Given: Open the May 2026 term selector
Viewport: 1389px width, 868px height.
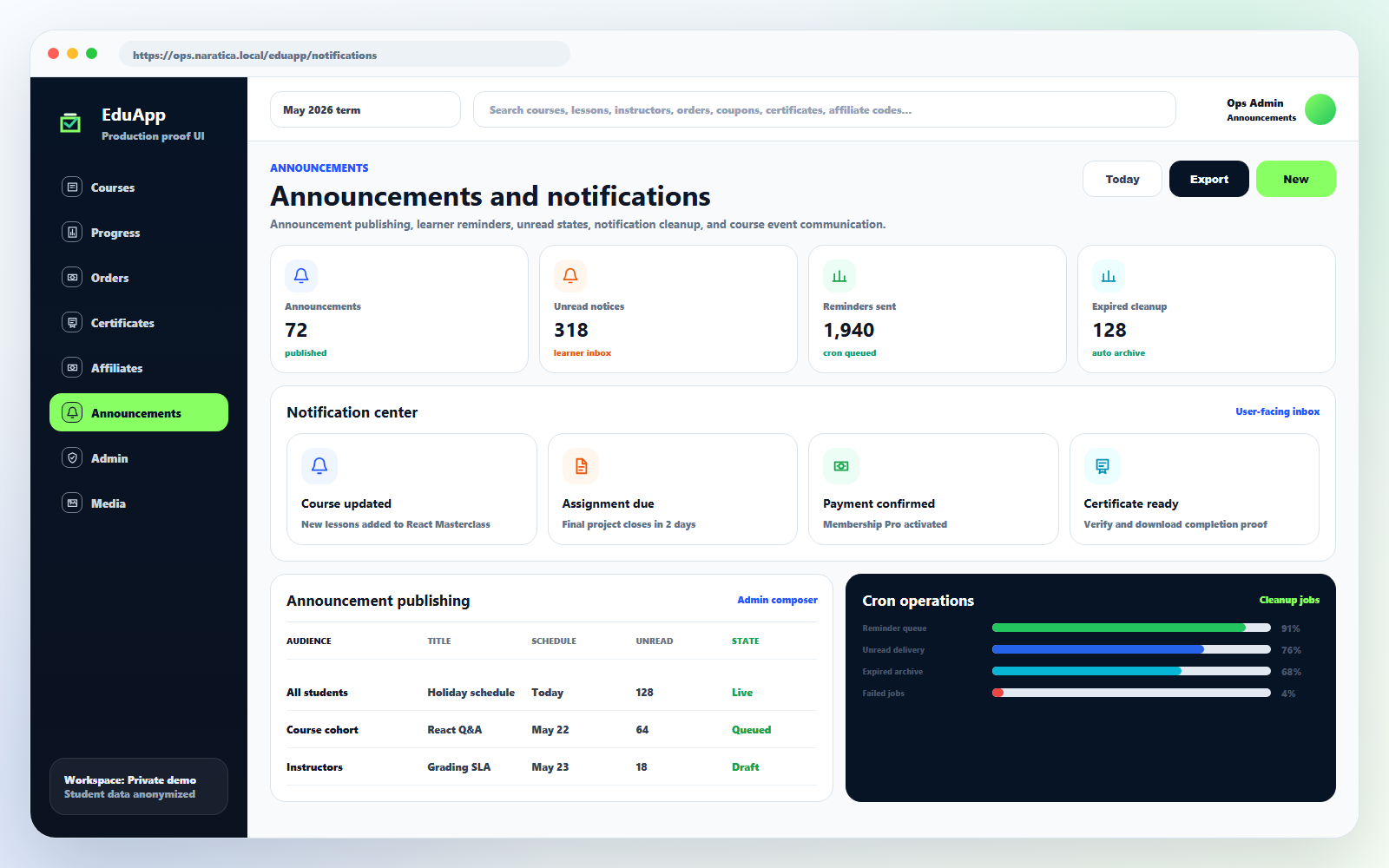Looking at the screenshot, I should (x=365, y=109).
